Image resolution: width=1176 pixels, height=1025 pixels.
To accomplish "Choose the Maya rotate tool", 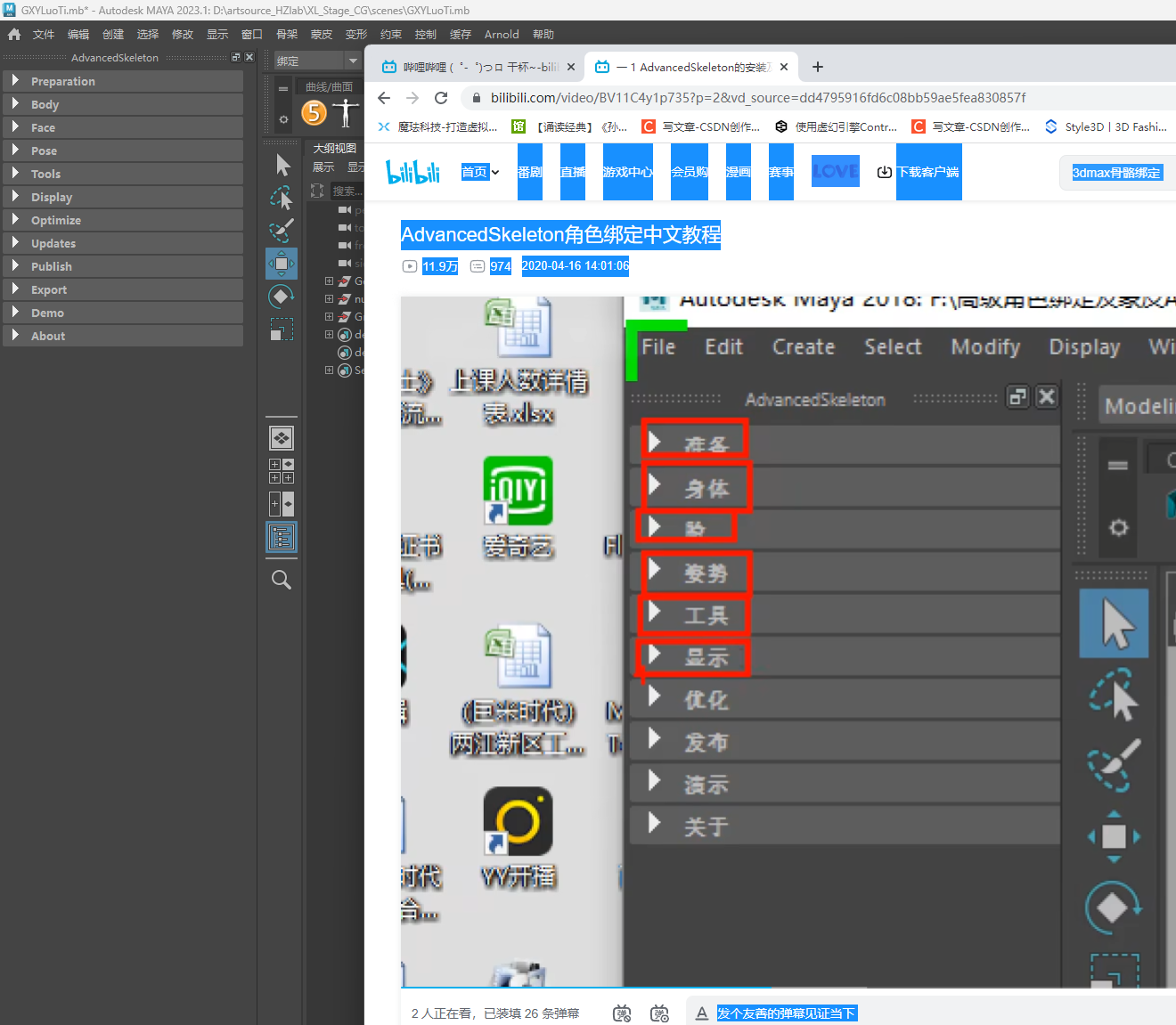I will coord(282,297).
